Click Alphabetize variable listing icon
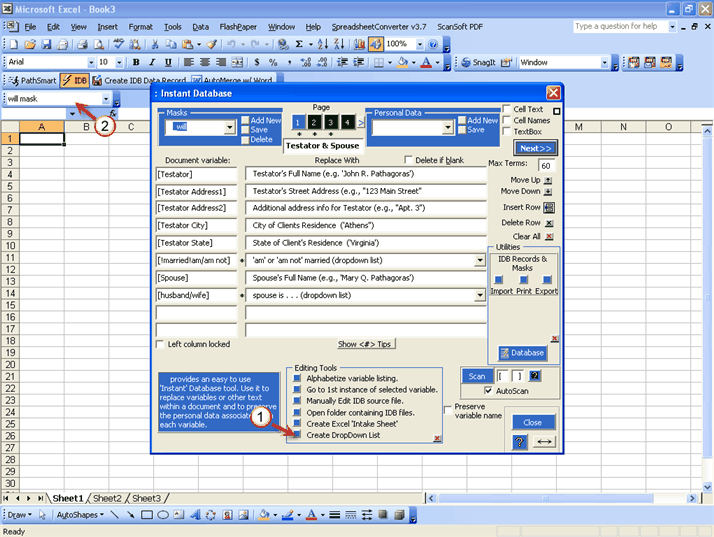Image resolution: width=714 pixels, height=537 pixels. click(x=297, y=378)
